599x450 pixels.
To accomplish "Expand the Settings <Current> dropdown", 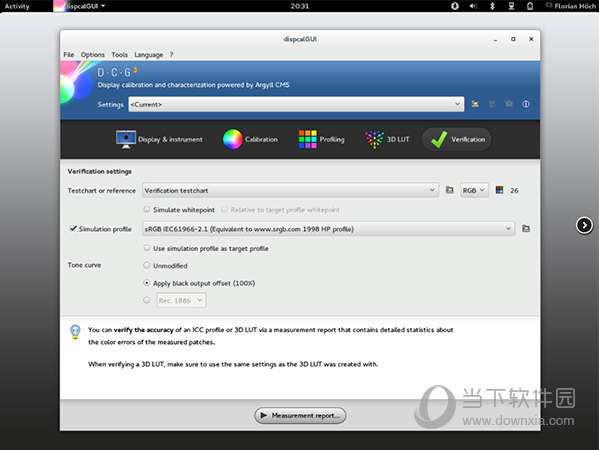I will 296,104.
